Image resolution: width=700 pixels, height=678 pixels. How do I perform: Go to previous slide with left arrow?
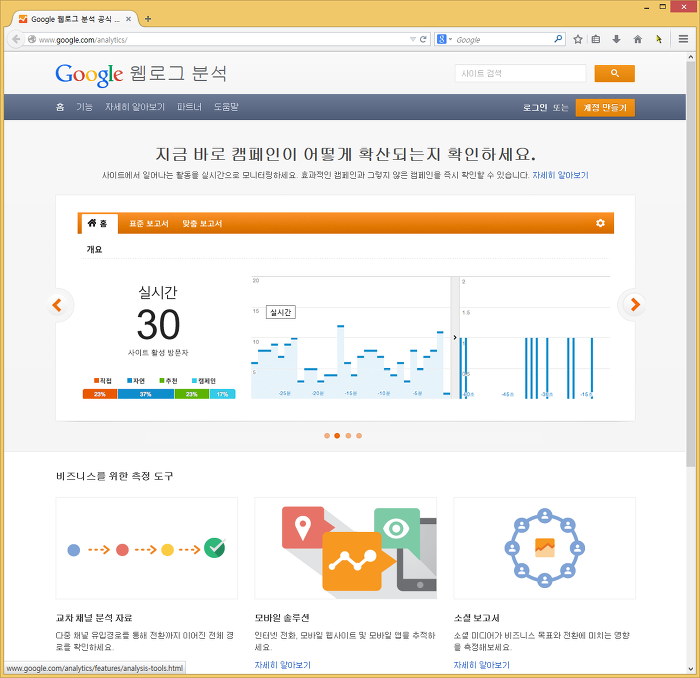[x=58, y=305]
